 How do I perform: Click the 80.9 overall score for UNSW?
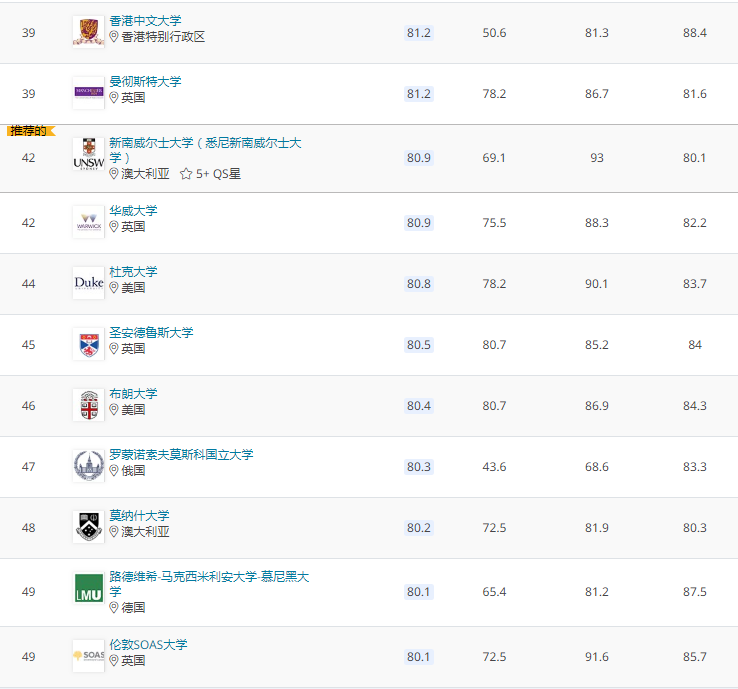click(419, 158)
